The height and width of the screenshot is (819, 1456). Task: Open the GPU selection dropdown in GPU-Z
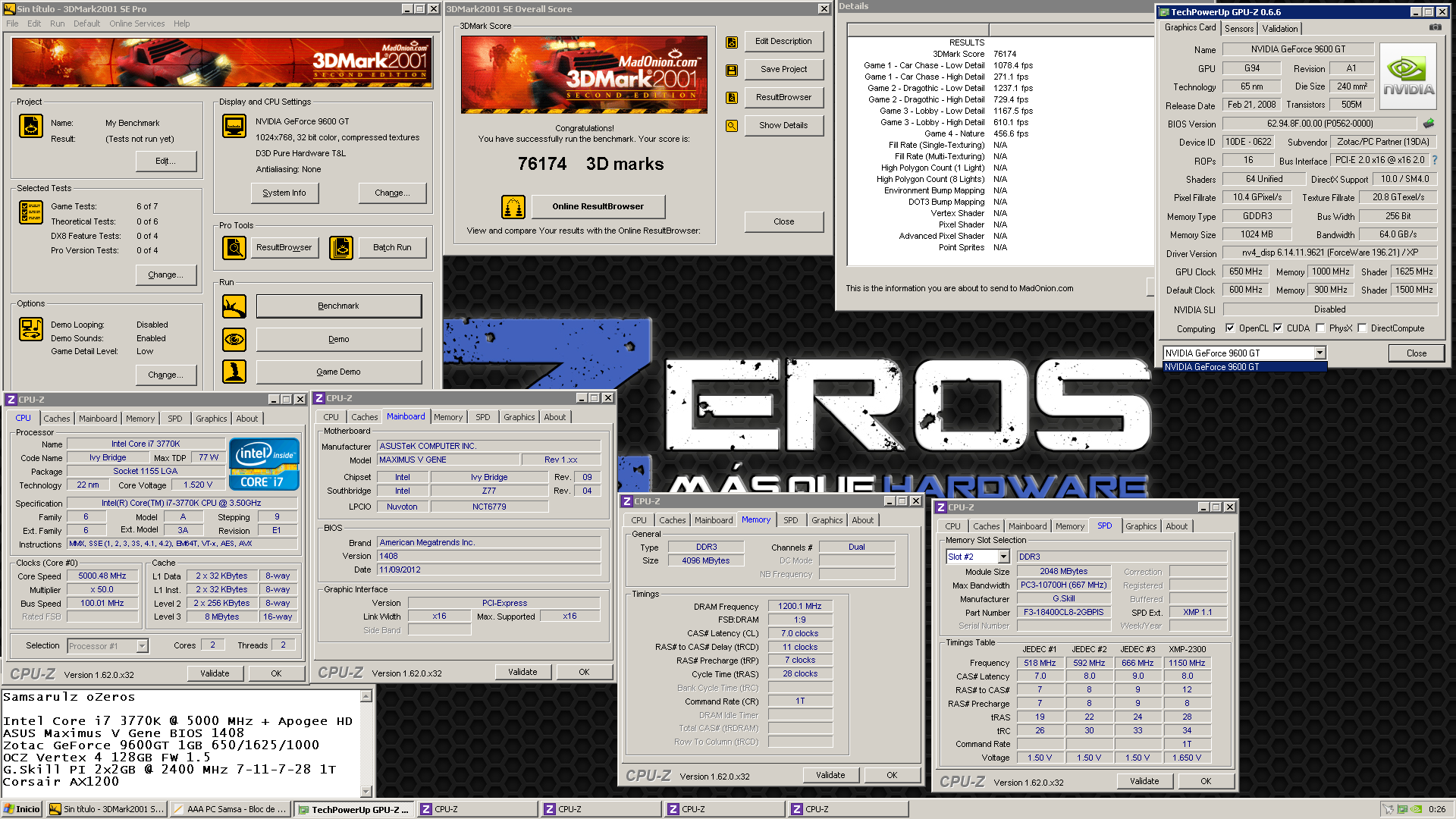click(x=1319, y=353)
